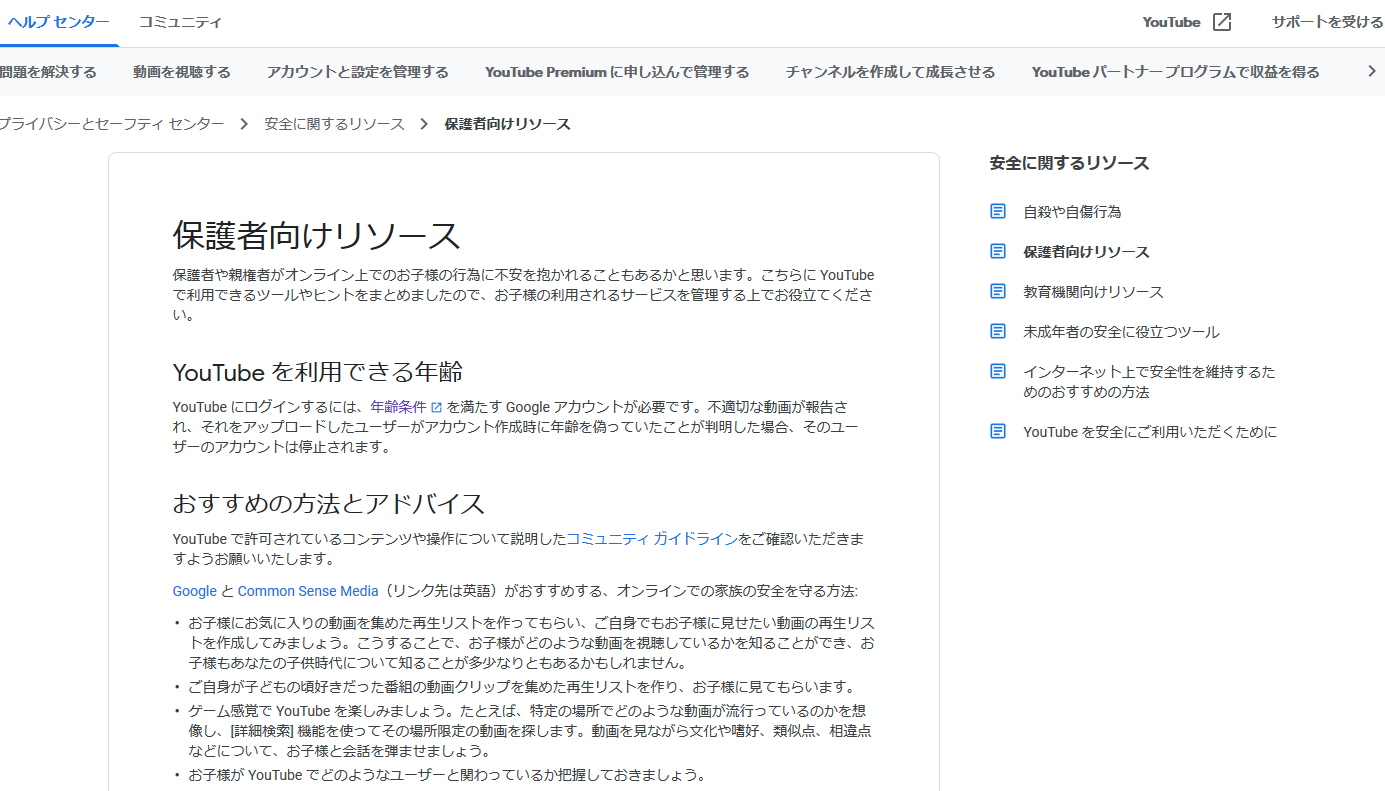
Task: Click サポートを受ける in the header
Action: [1327, 22]
